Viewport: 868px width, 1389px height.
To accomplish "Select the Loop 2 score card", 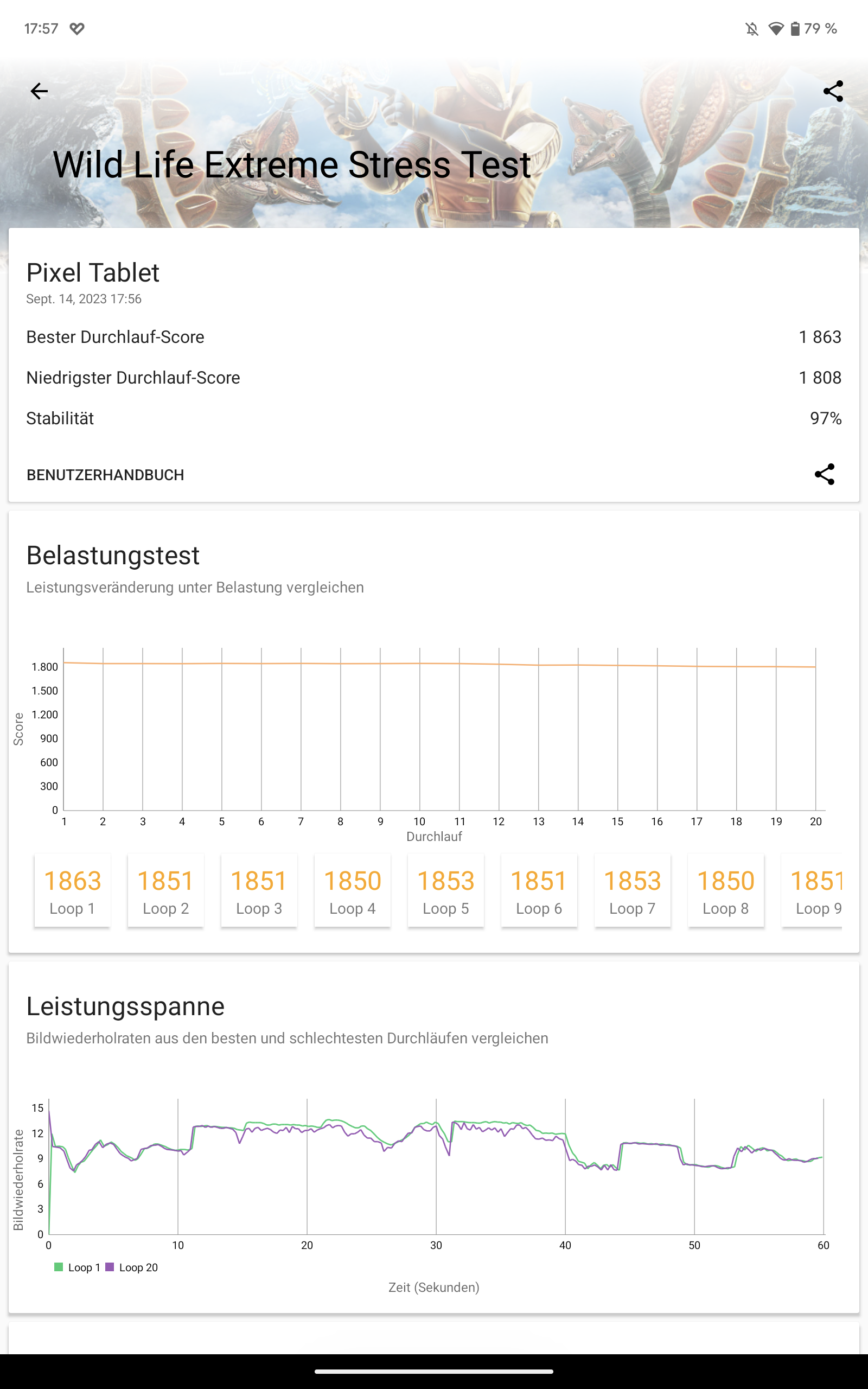I will click(x=165, y=890).
